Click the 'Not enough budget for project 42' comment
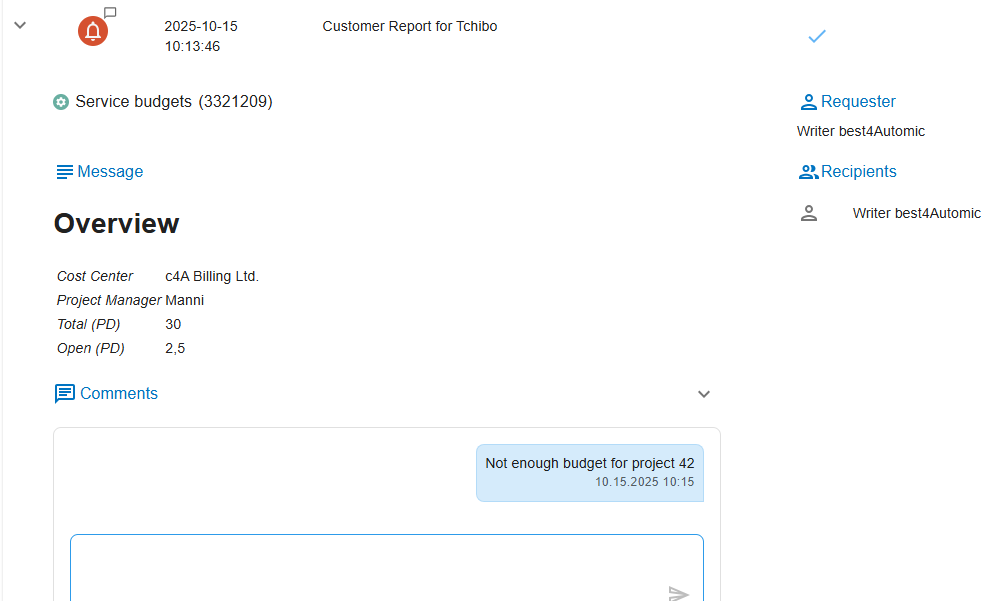This screenshot has width=999, height=601. pyautogui.click(x=589, y=464)
